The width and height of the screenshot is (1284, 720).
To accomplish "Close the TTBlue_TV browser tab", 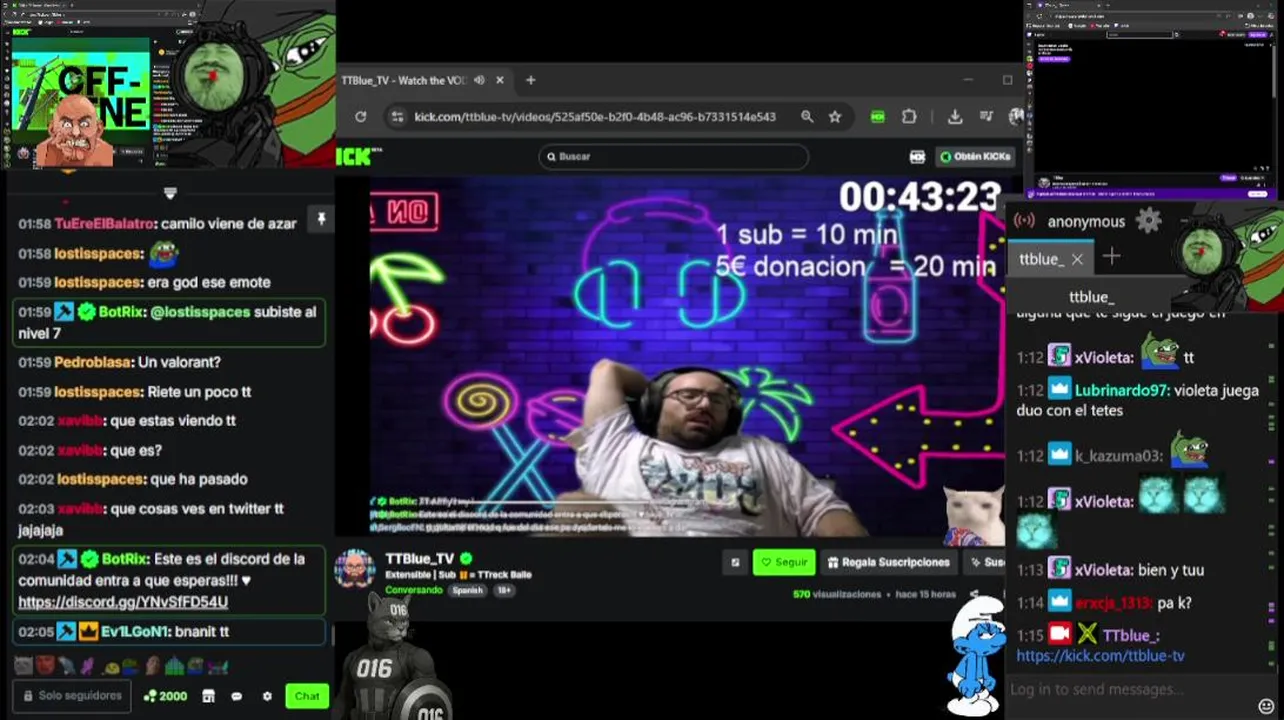I will click(x=500, y=80).
